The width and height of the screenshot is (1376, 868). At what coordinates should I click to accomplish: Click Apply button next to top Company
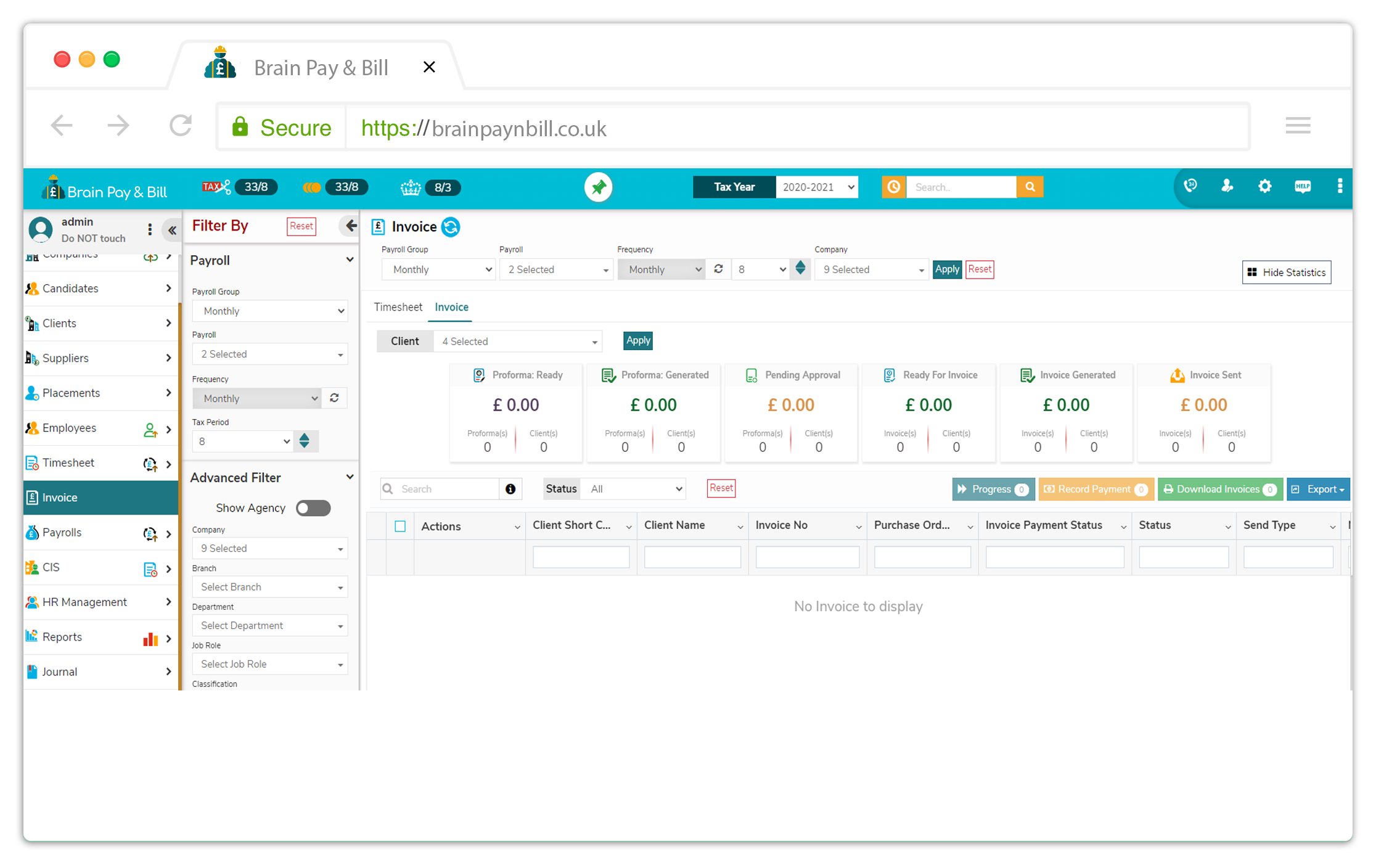click(x=947, y=269)
